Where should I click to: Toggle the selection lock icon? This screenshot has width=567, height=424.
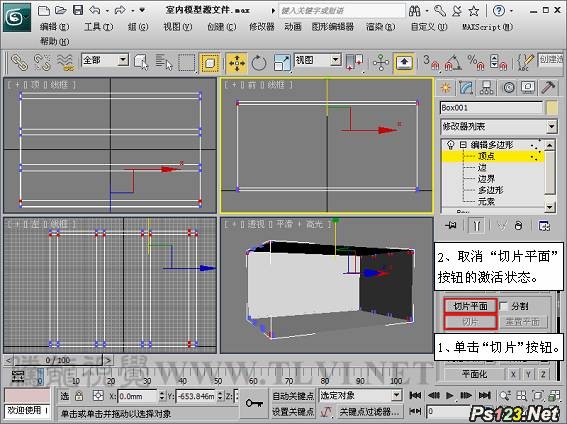(79, 396)
